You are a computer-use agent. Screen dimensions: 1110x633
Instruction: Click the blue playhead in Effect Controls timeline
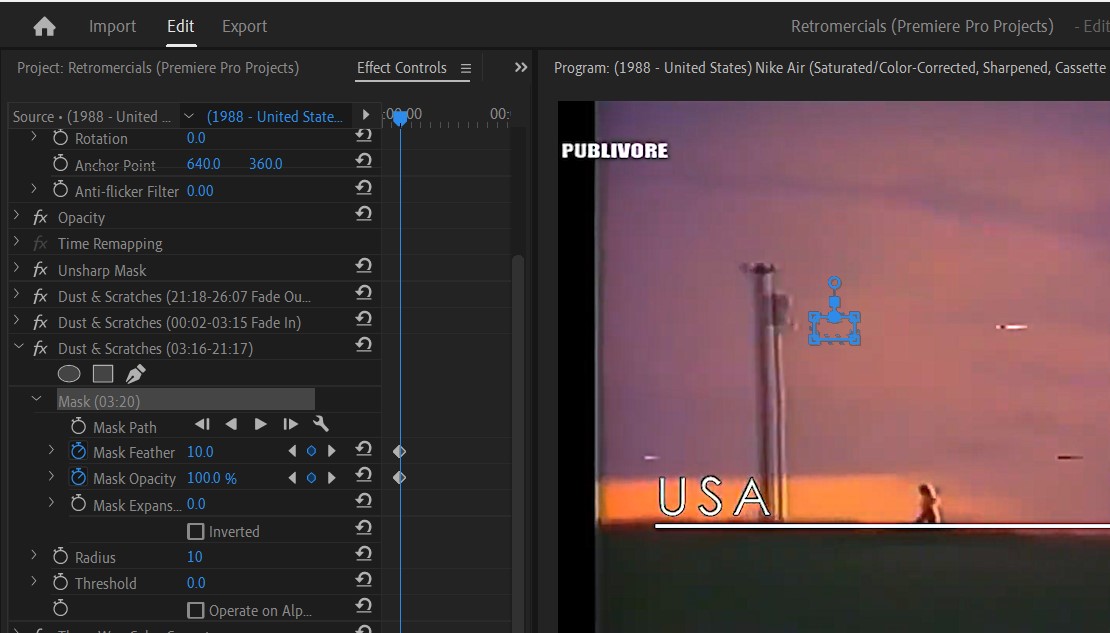tap(400, 118)
